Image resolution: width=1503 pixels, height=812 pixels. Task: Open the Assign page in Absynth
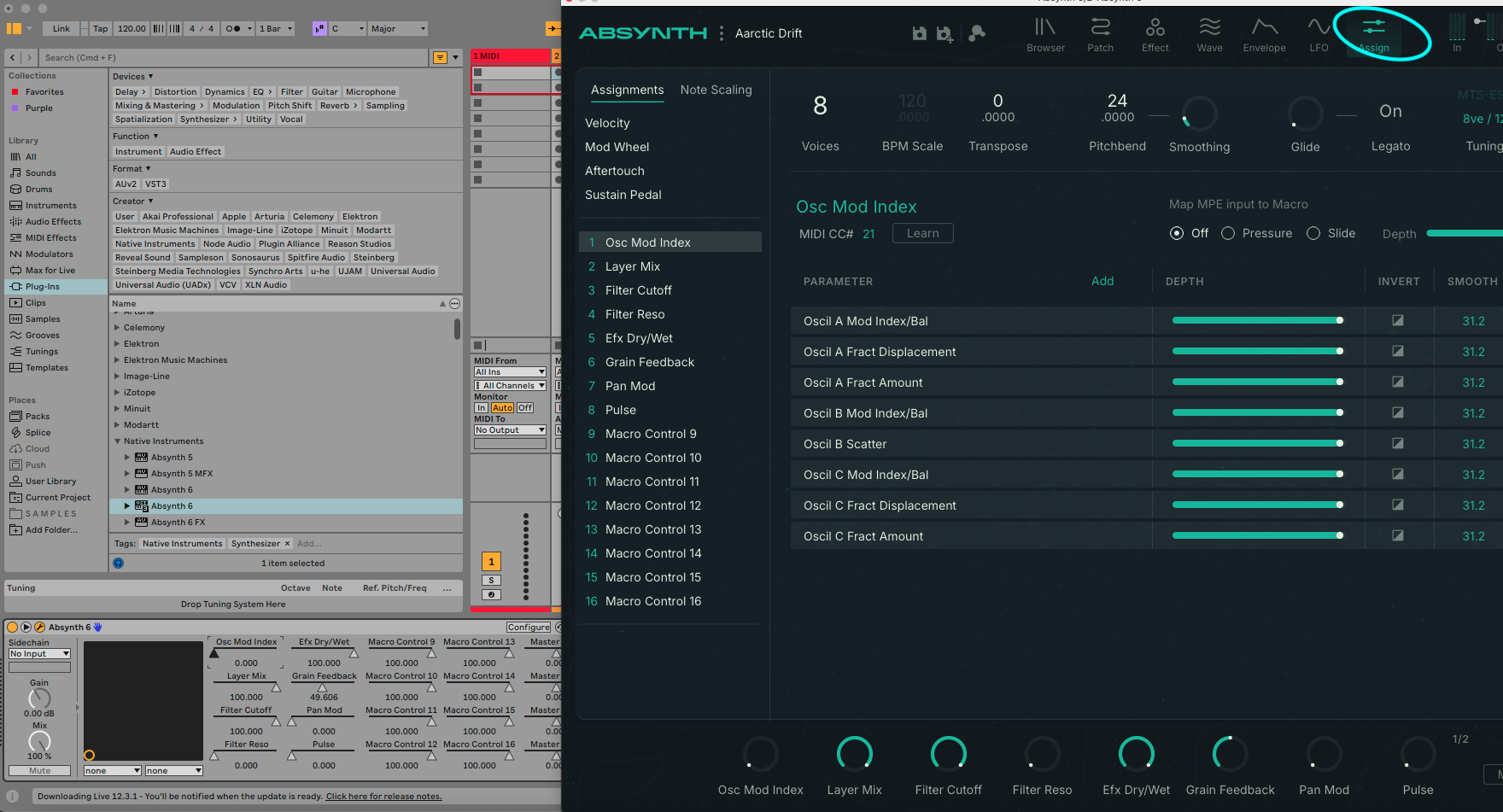tap(1373, 35)
